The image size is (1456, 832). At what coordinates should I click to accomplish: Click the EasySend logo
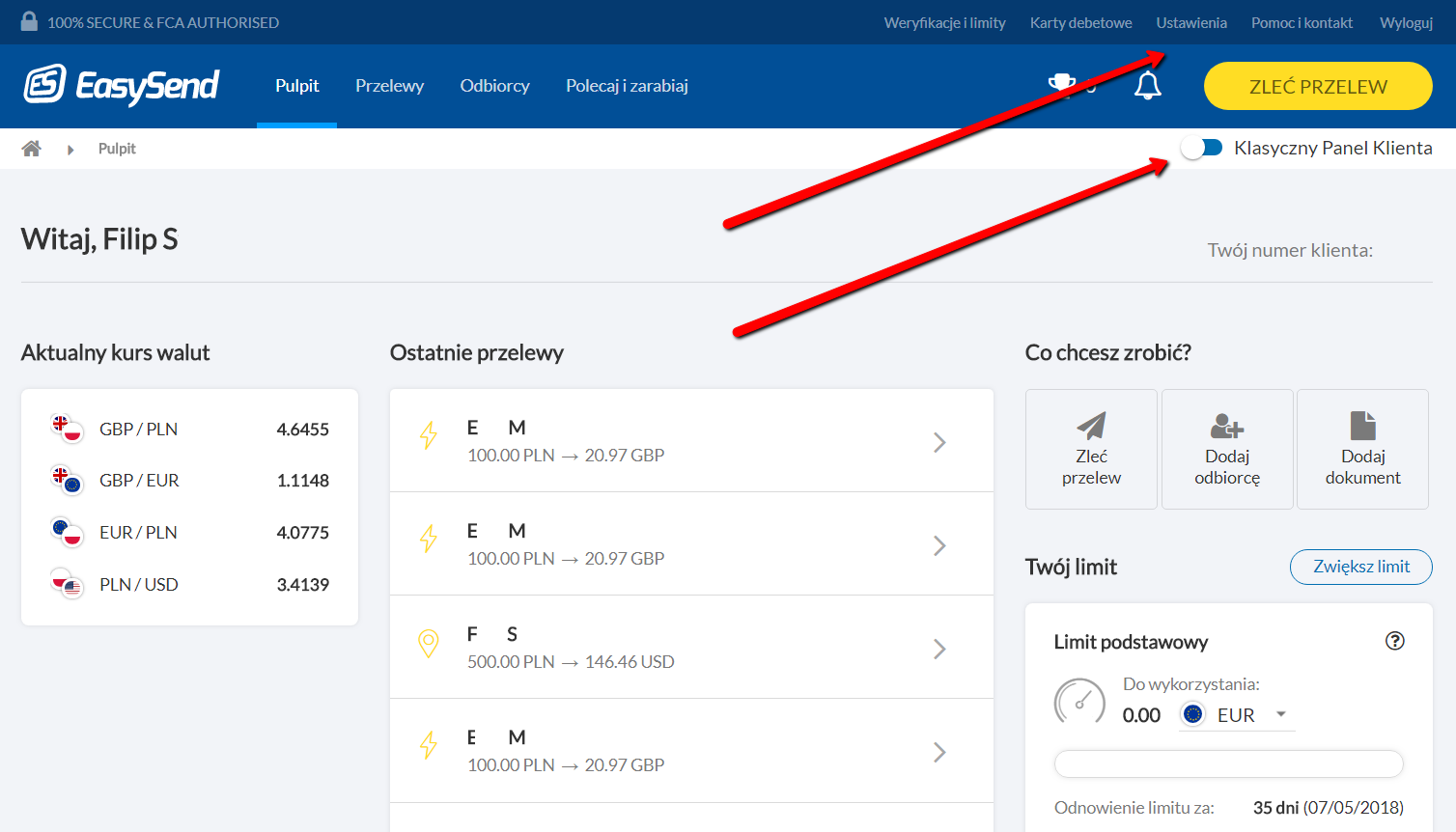121,85
